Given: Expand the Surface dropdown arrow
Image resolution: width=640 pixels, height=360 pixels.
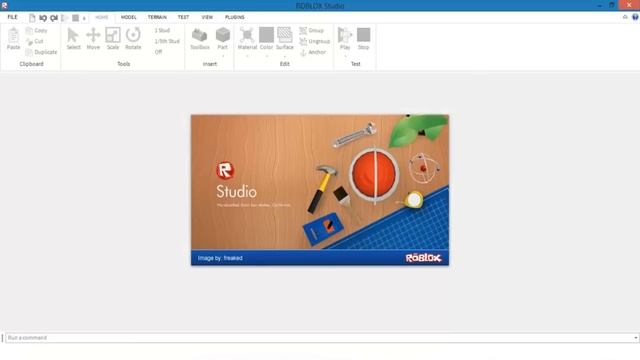Looking at the screenshot, I should [285, 56].
